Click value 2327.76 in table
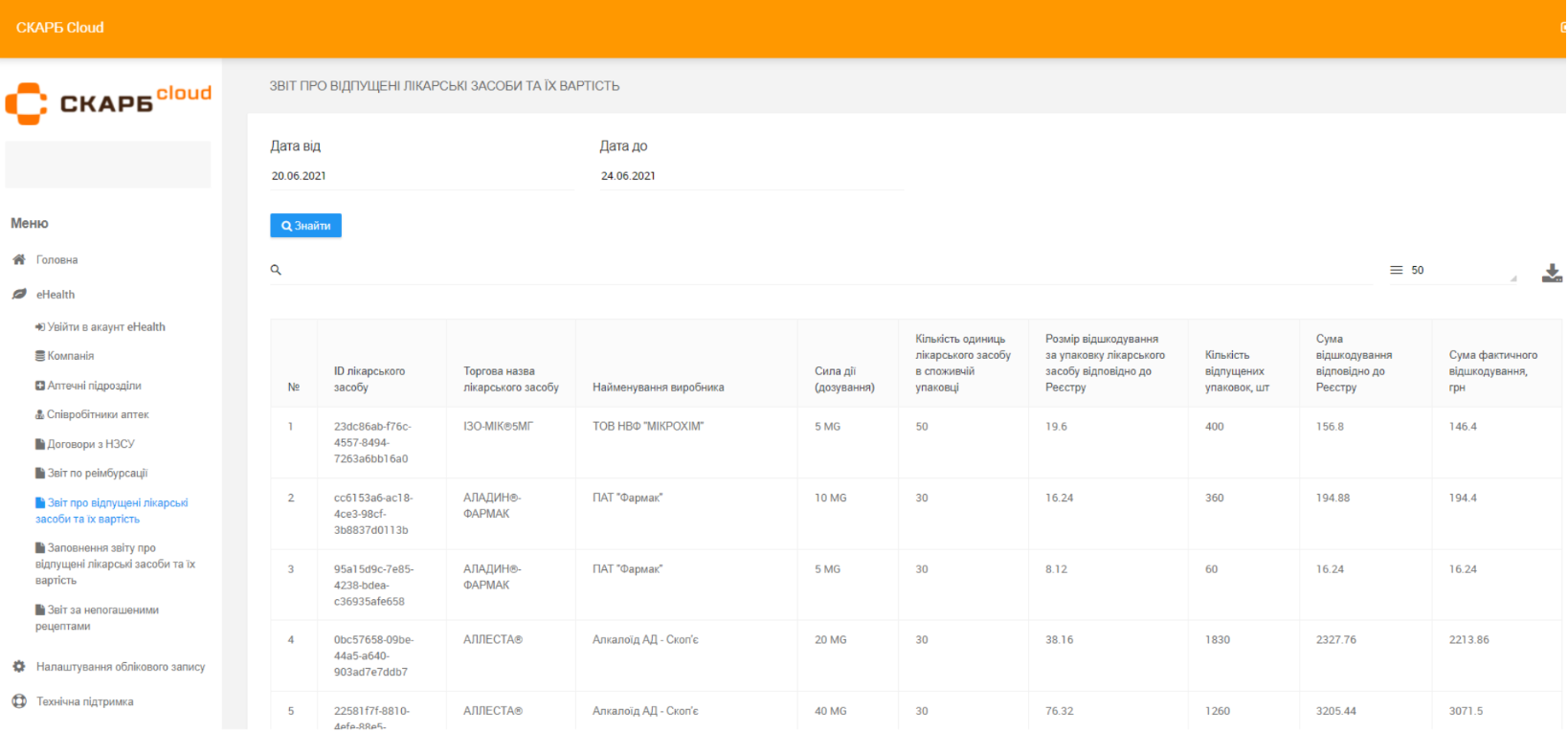The image size is (1568, 732). [x=1336, y=640]
